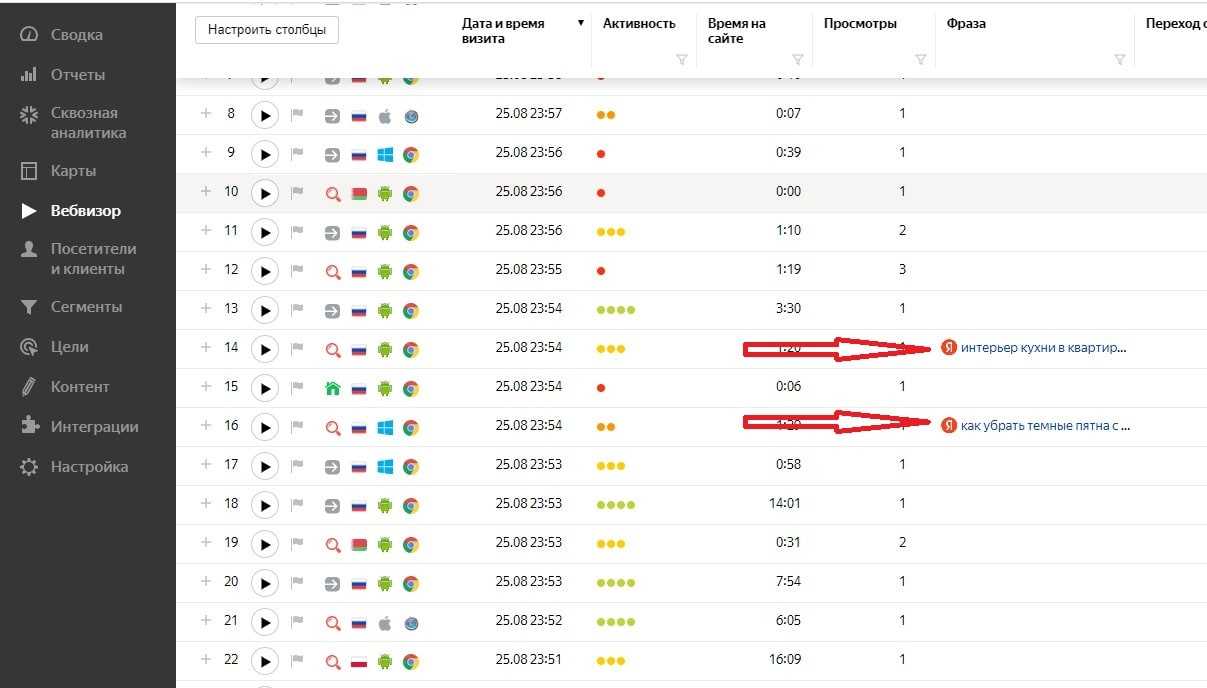The height and width of the screenshot is (688, 1207).
Task: Toggle the flag on visit 20
Action: 297,583
